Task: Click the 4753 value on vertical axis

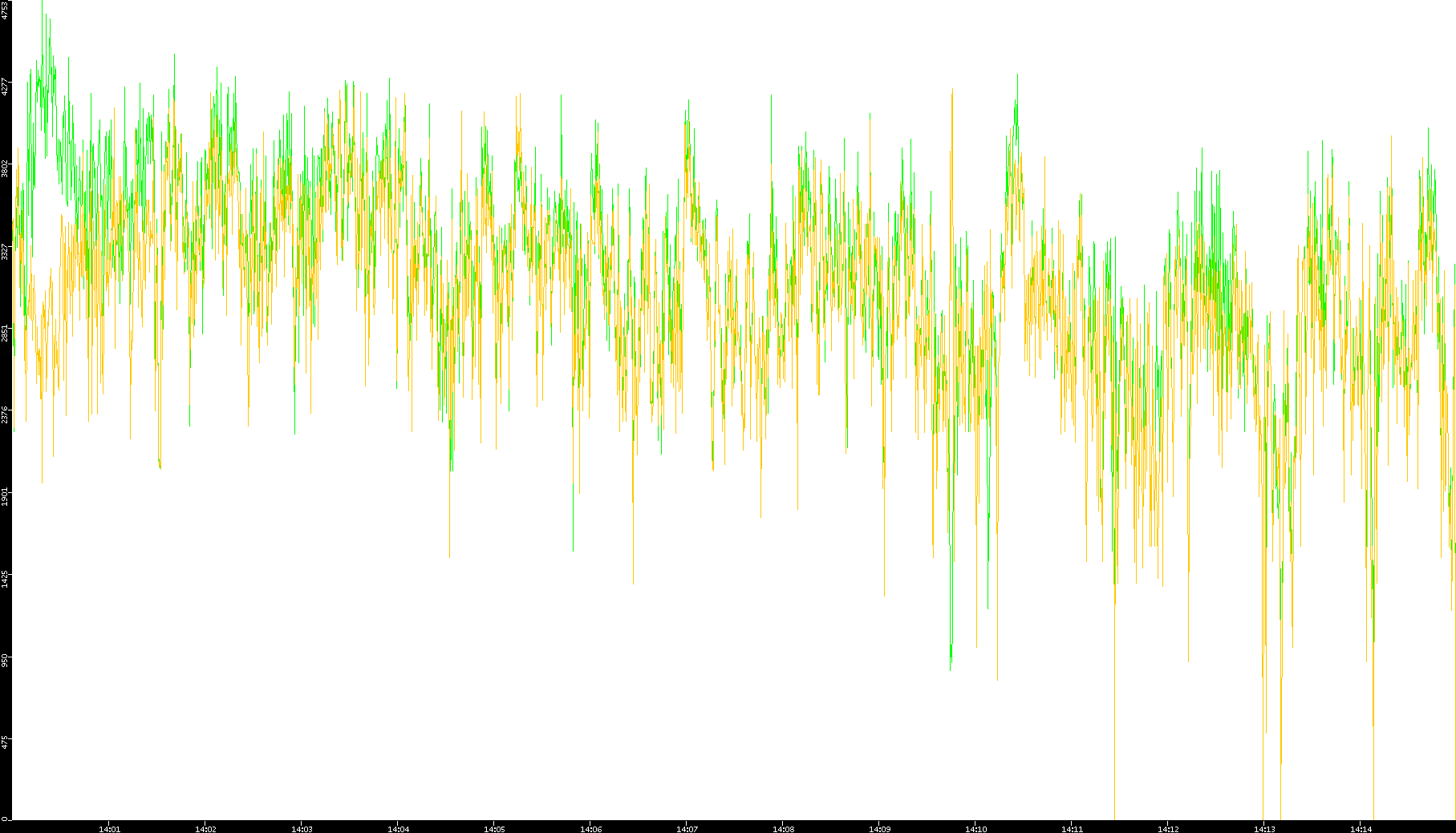Action: pyautogui.click(x=5, y=10)
